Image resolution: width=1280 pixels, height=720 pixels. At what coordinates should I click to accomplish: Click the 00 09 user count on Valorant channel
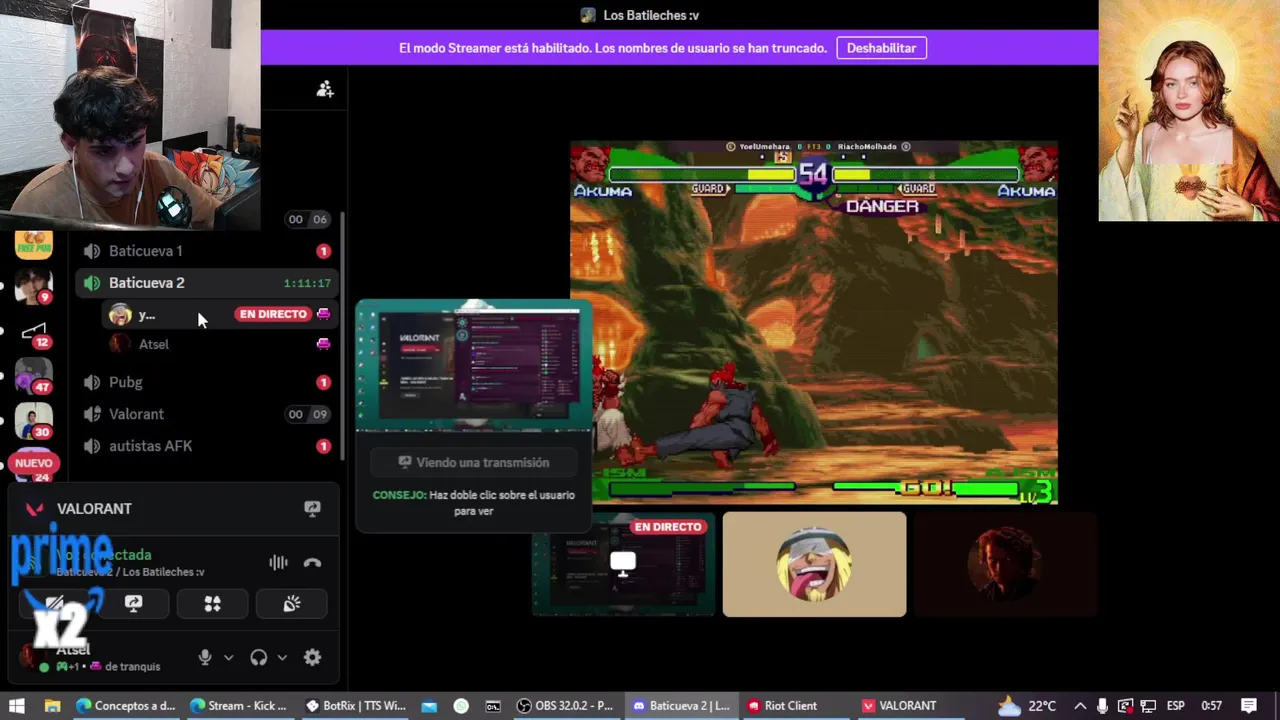(x=308, y=414)
